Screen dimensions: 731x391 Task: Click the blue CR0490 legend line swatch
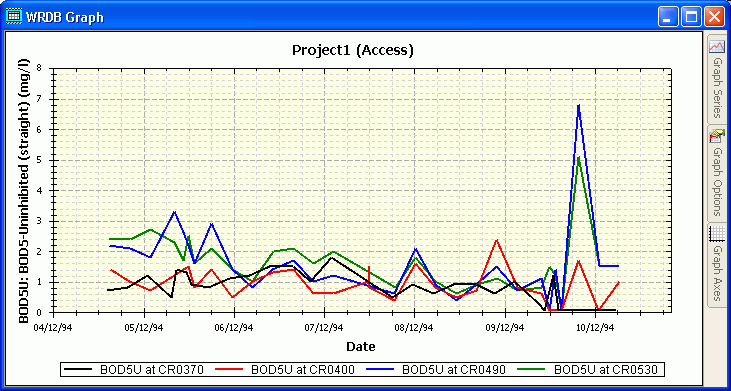[x=380, y=370]
